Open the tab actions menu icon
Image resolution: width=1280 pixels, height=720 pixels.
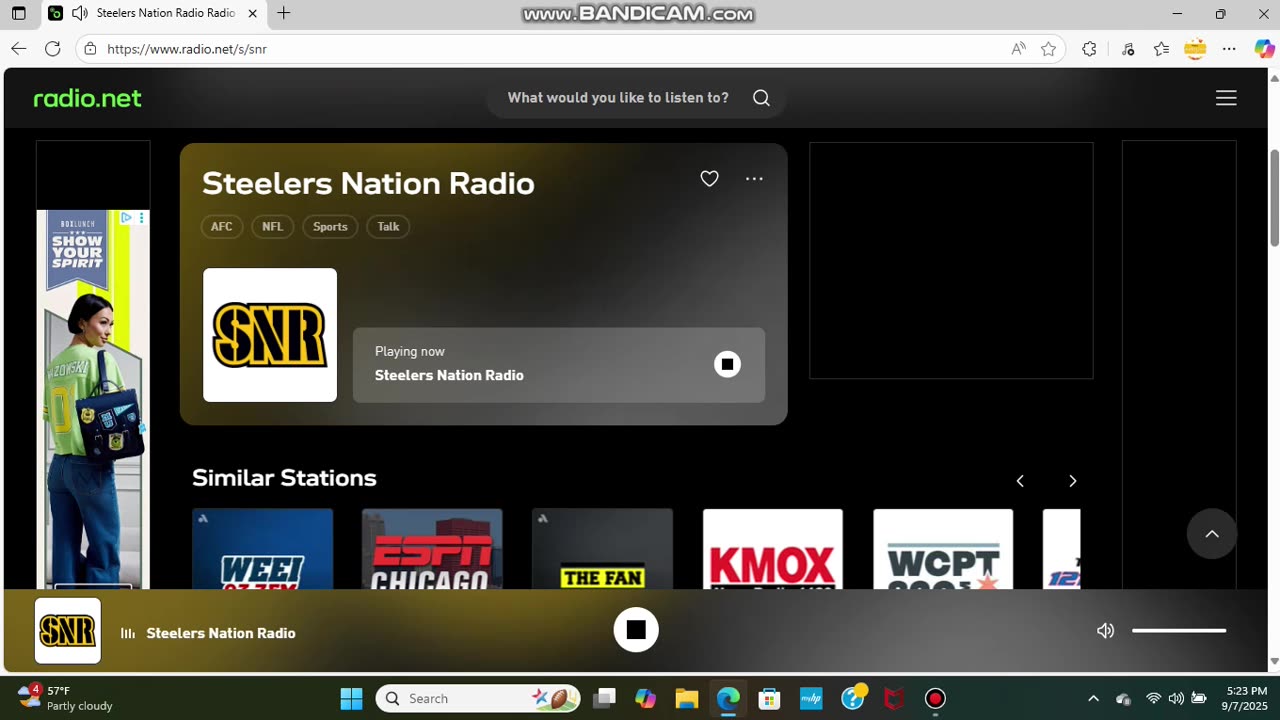[x=18, y=13]
